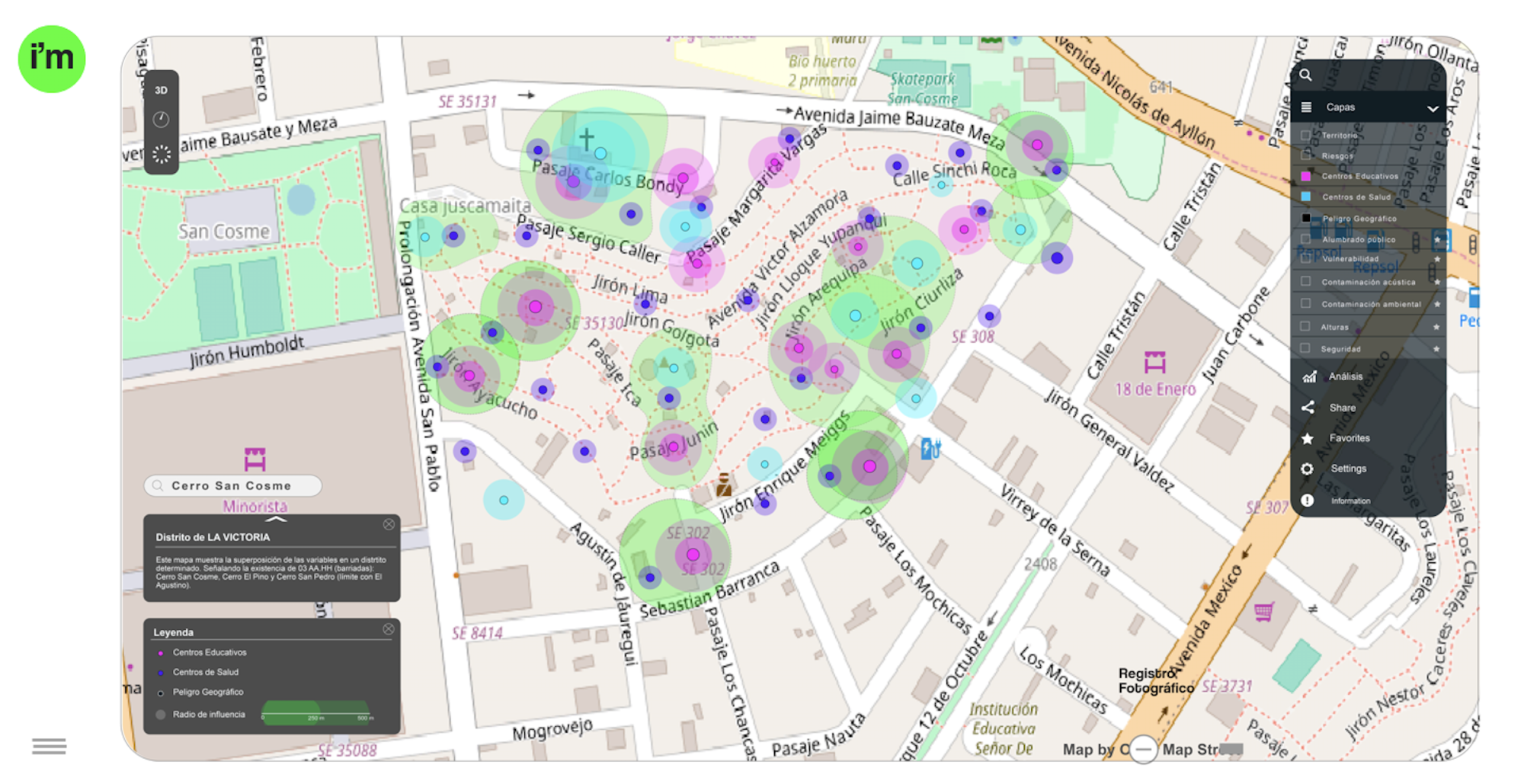Click the San Cosme park label

(224, 232)
